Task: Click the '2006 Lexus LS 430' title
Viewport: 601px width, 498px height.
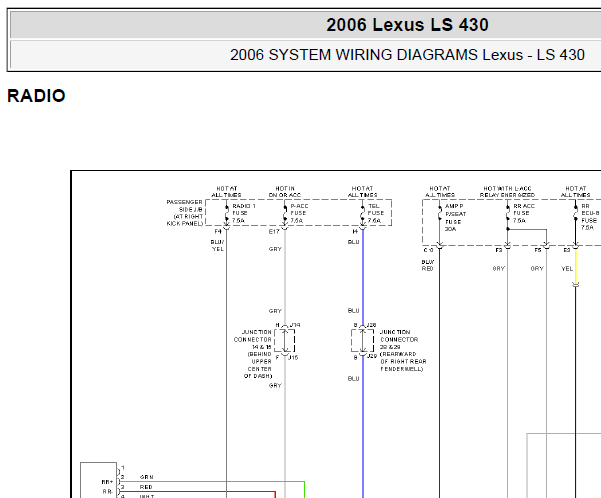Action: click(407, 25)
